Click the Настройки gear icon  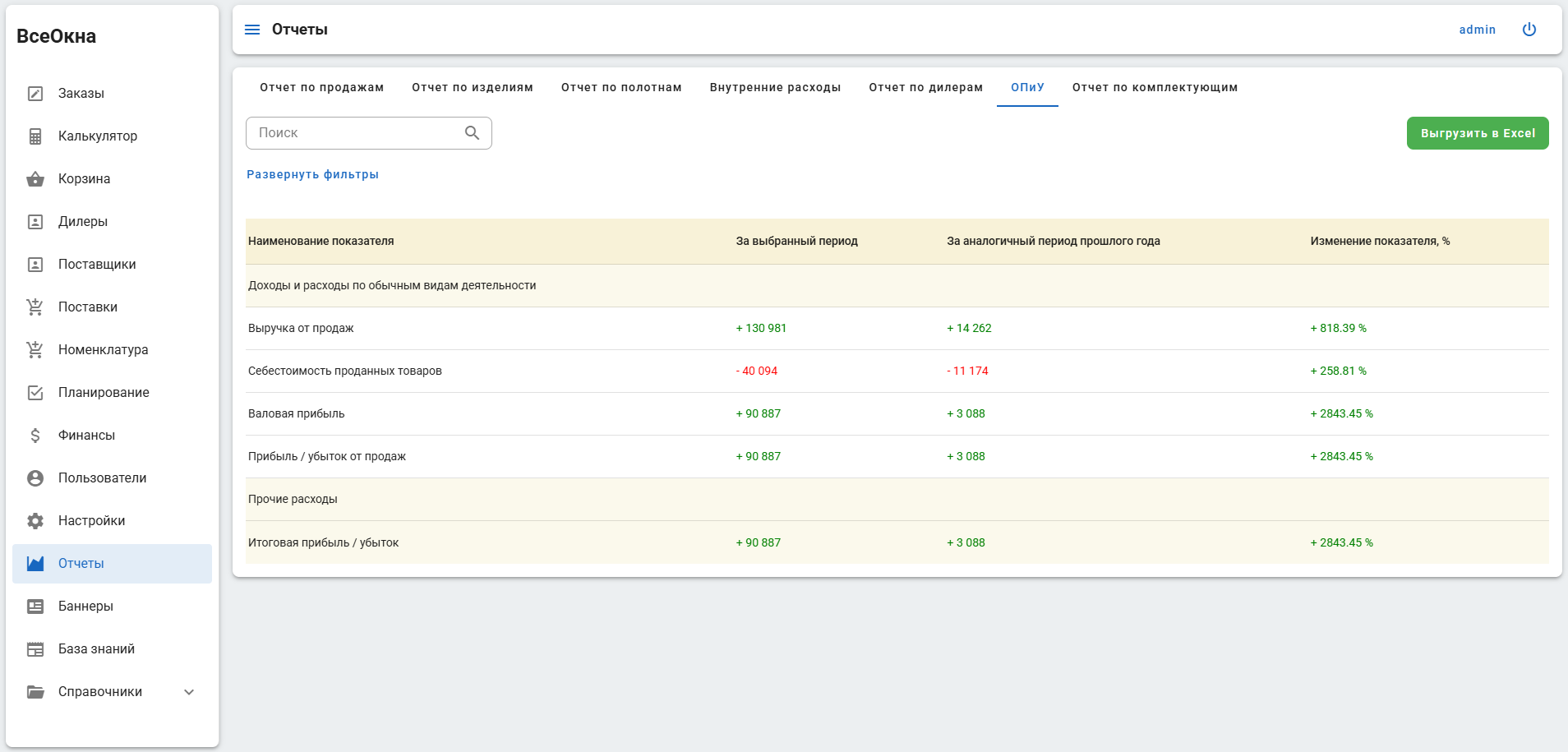tap(35, 521)
